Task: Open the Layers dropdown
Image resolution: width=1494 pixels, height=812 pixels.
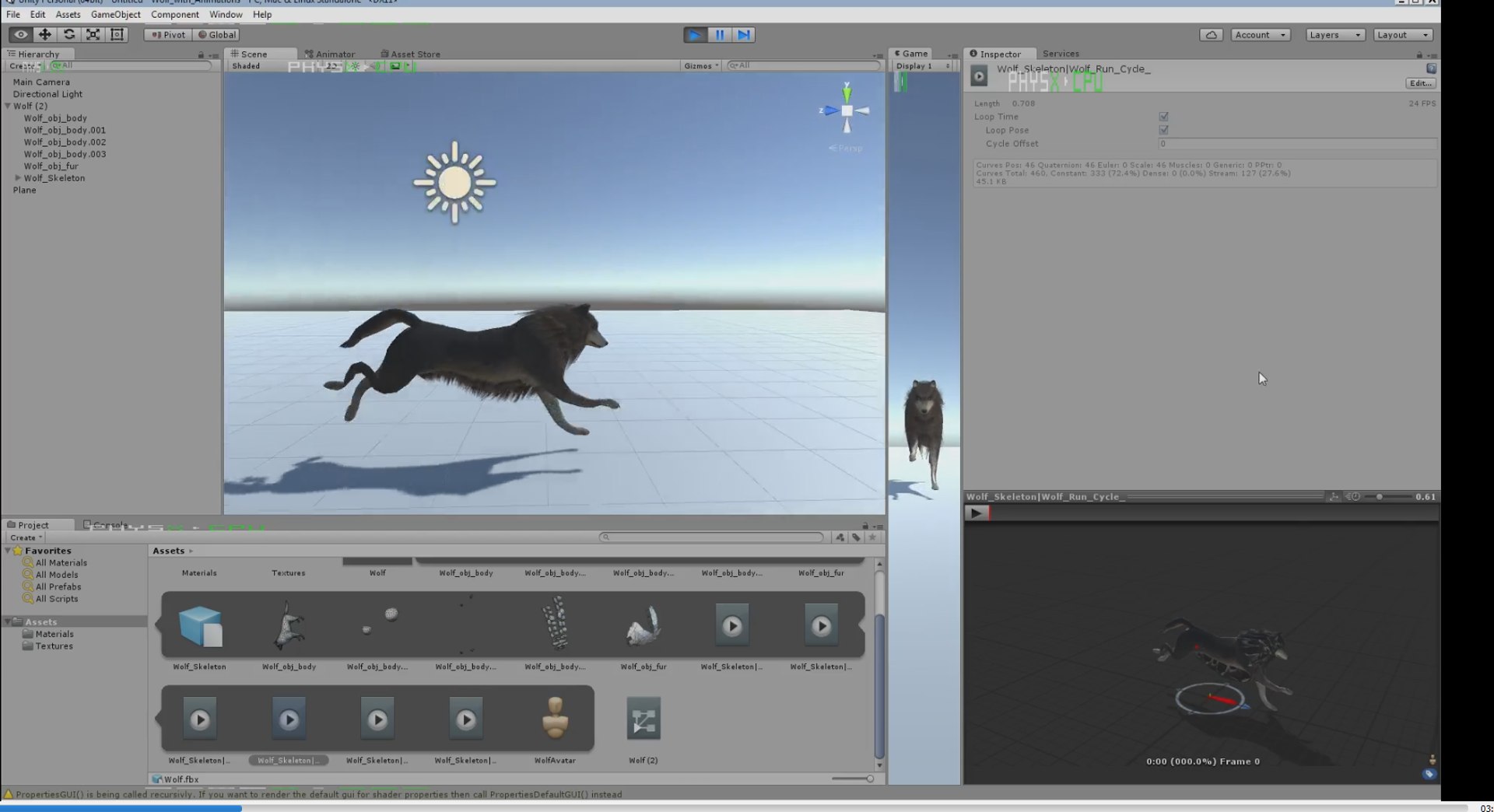Action: pyautogui.click(x=1334, y=34)
